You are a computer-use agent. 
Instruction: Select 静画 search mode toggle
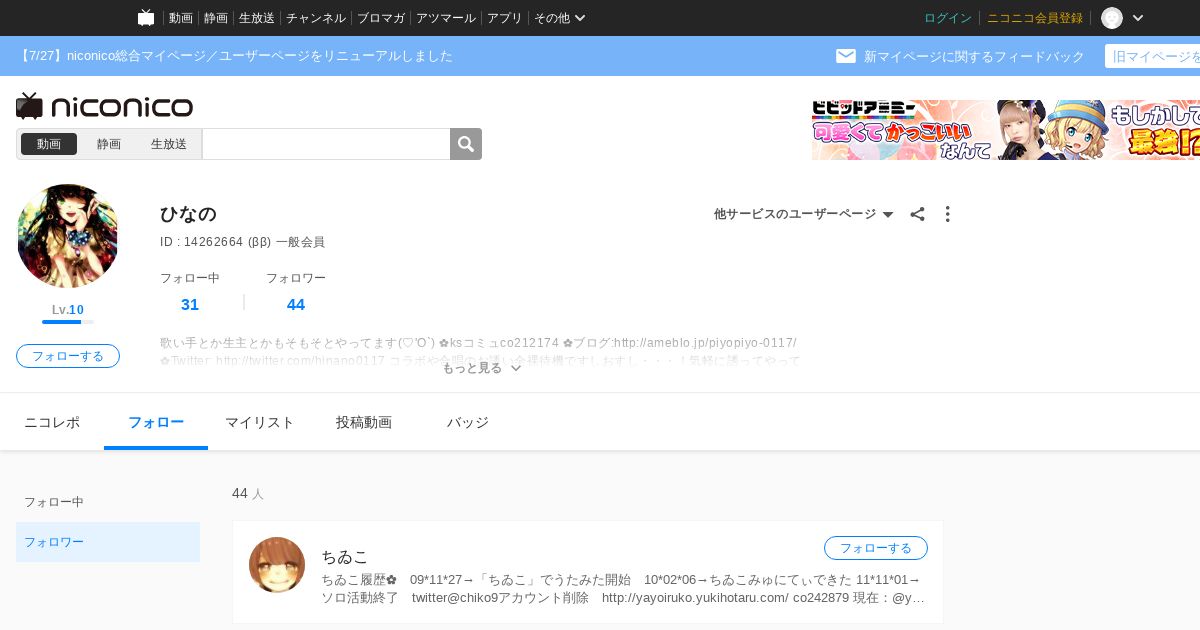coord(109,144)
